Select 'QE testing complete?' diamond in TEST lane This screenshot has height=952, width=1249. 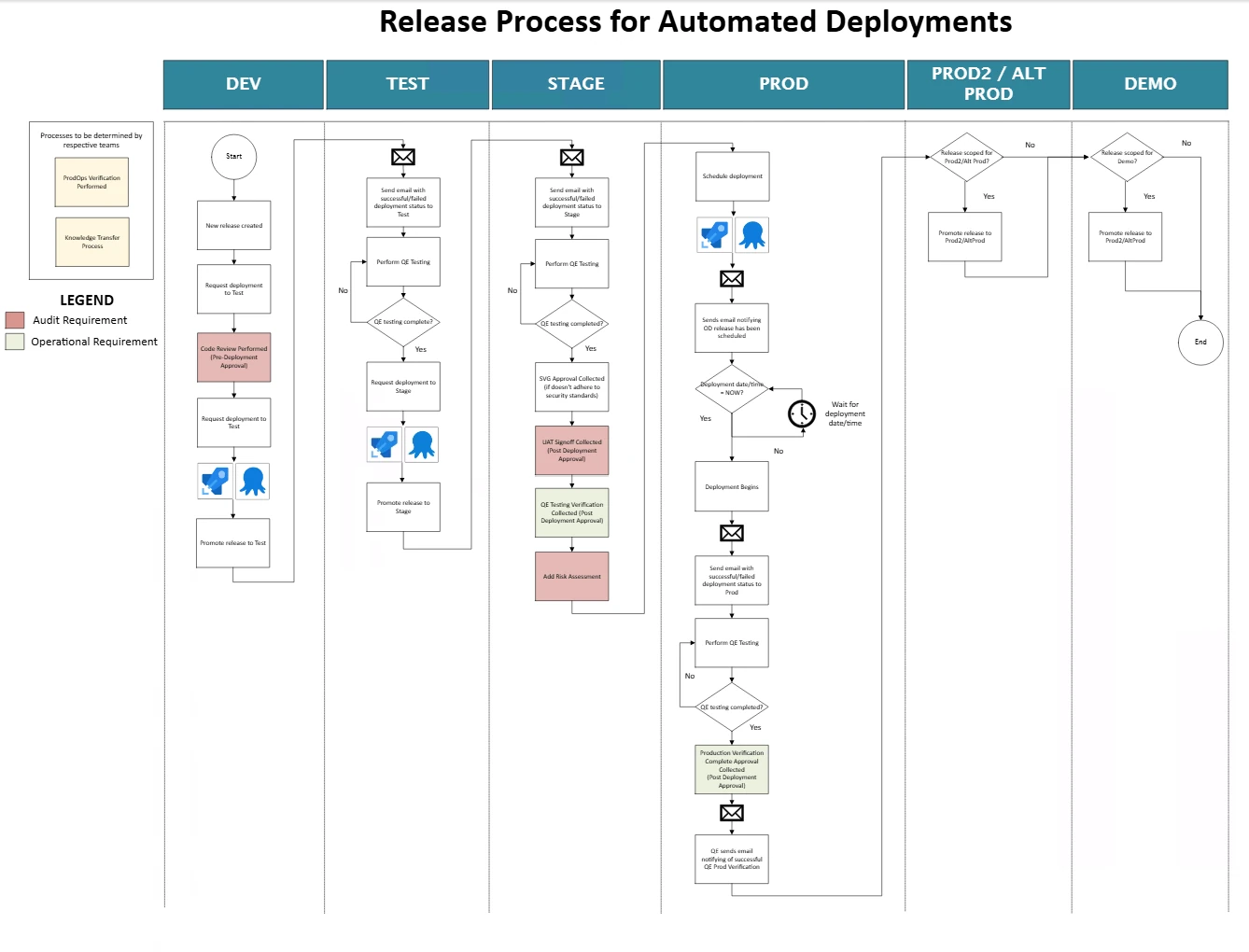(403, 321)
